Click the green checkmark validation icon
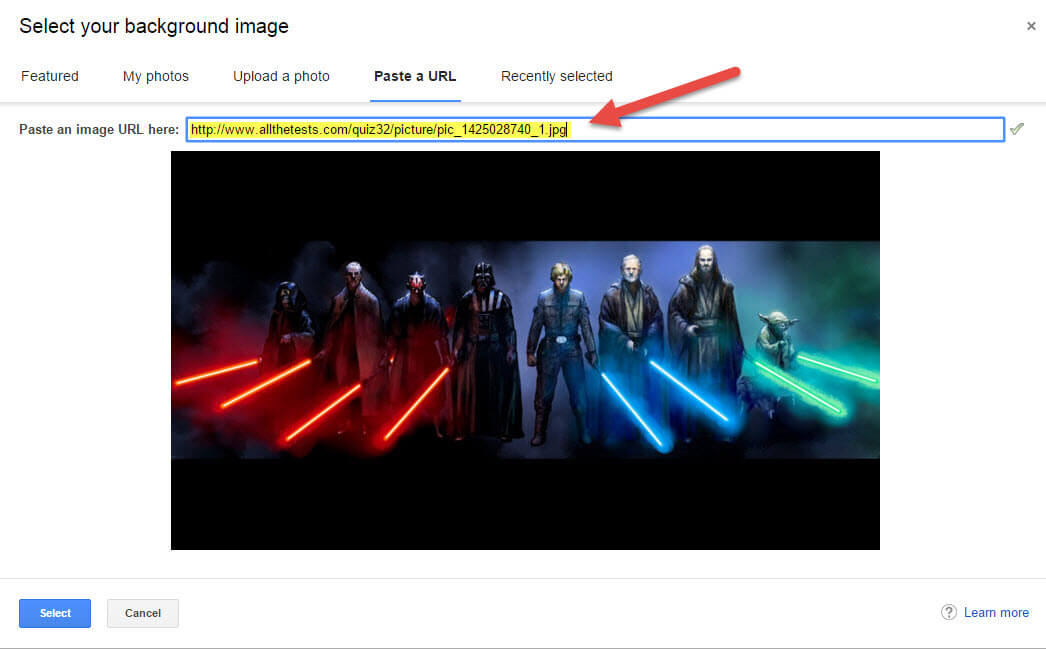 point(1017,129)
